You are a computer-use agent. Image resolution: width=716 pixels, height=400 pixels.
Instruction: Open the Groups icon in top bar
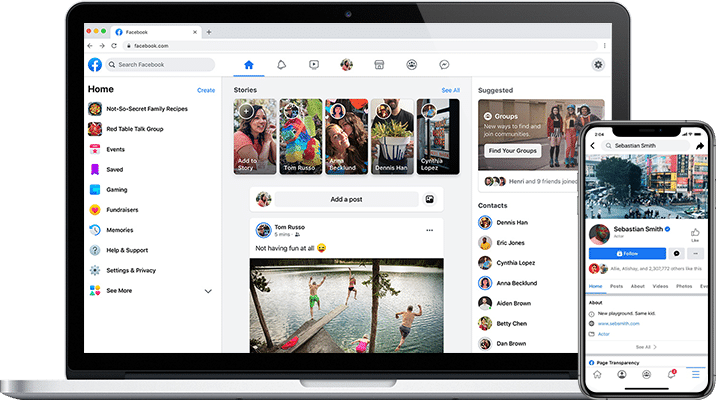click(x=412, y=65)
